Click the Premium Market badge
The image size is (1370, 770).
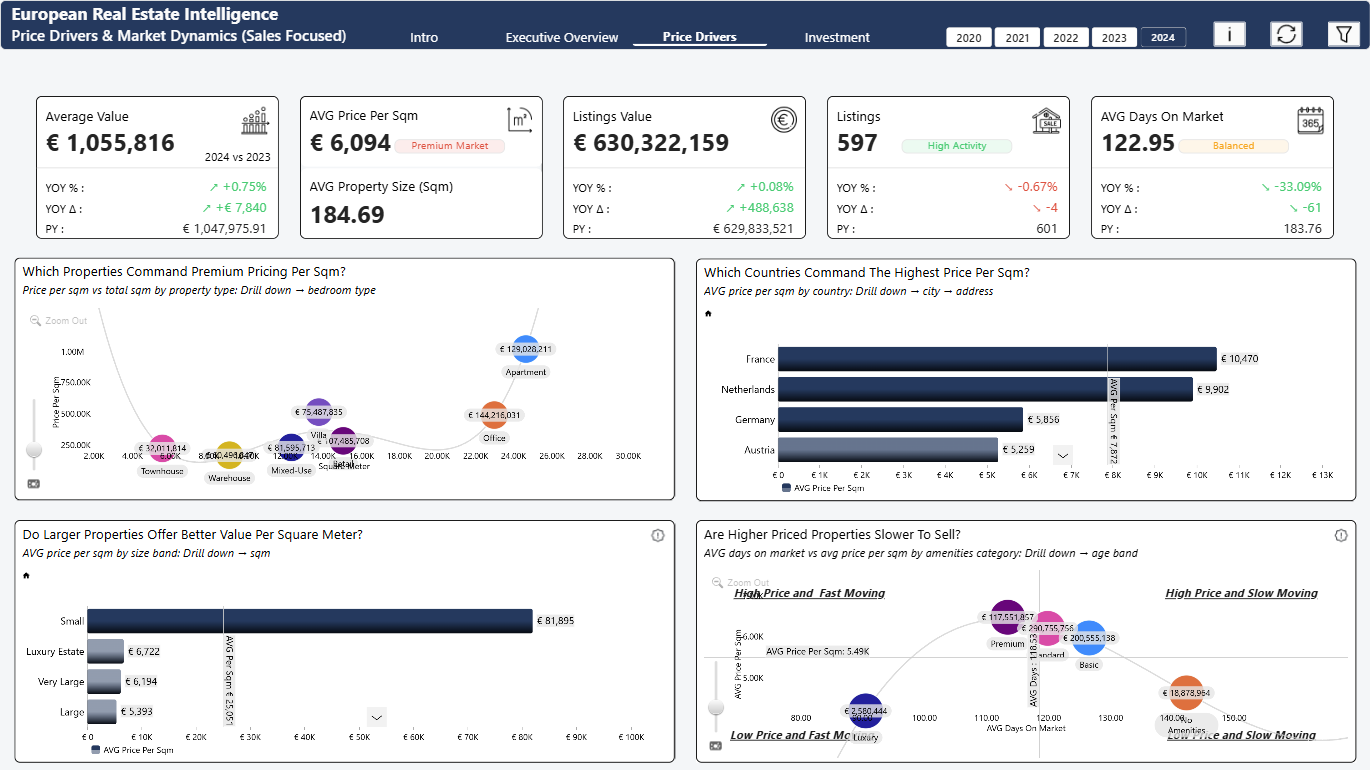point(450,146)
